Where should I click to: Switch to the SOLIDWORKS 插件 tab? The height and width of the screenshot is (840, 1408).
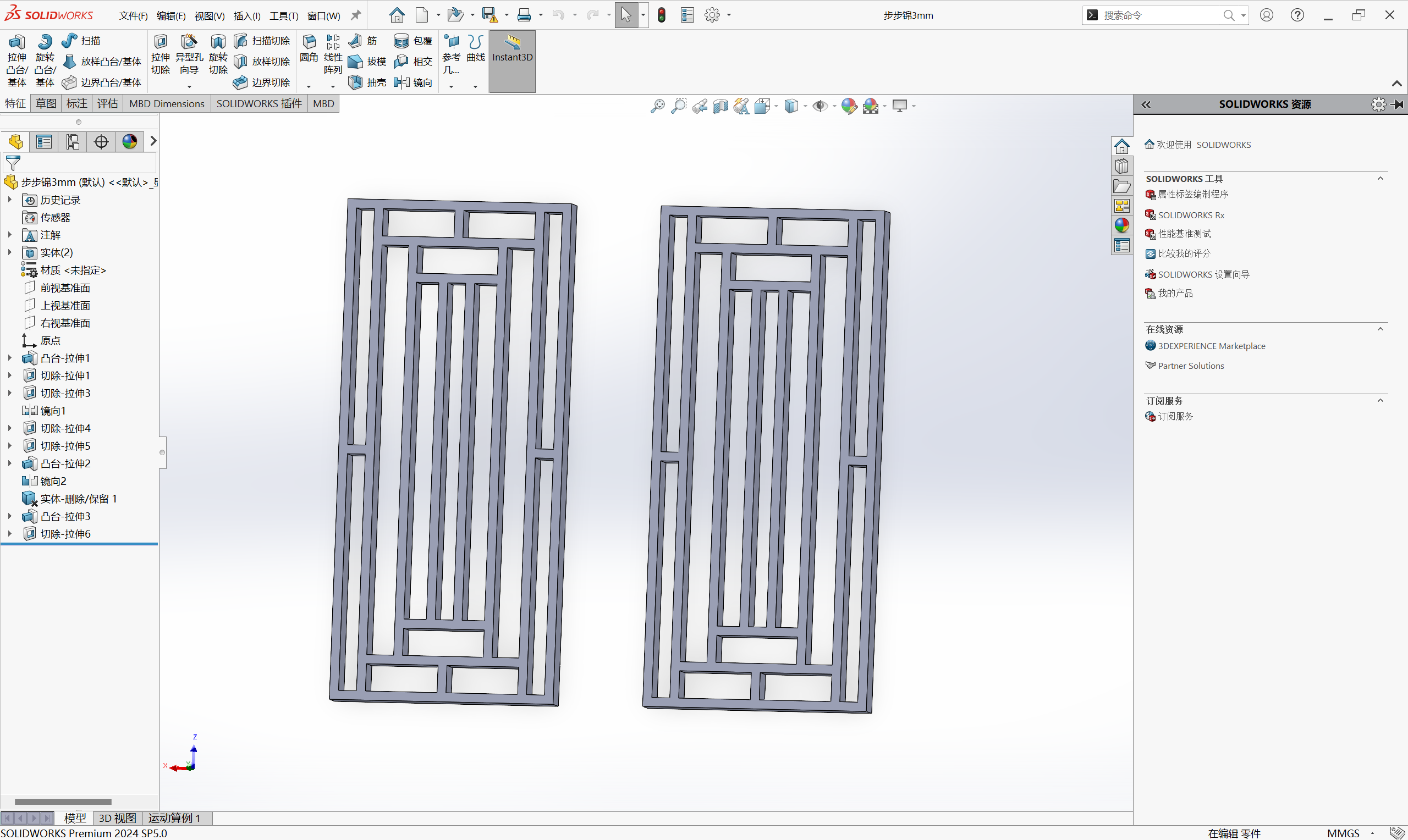pyautogui.click(x=258, y=103)
